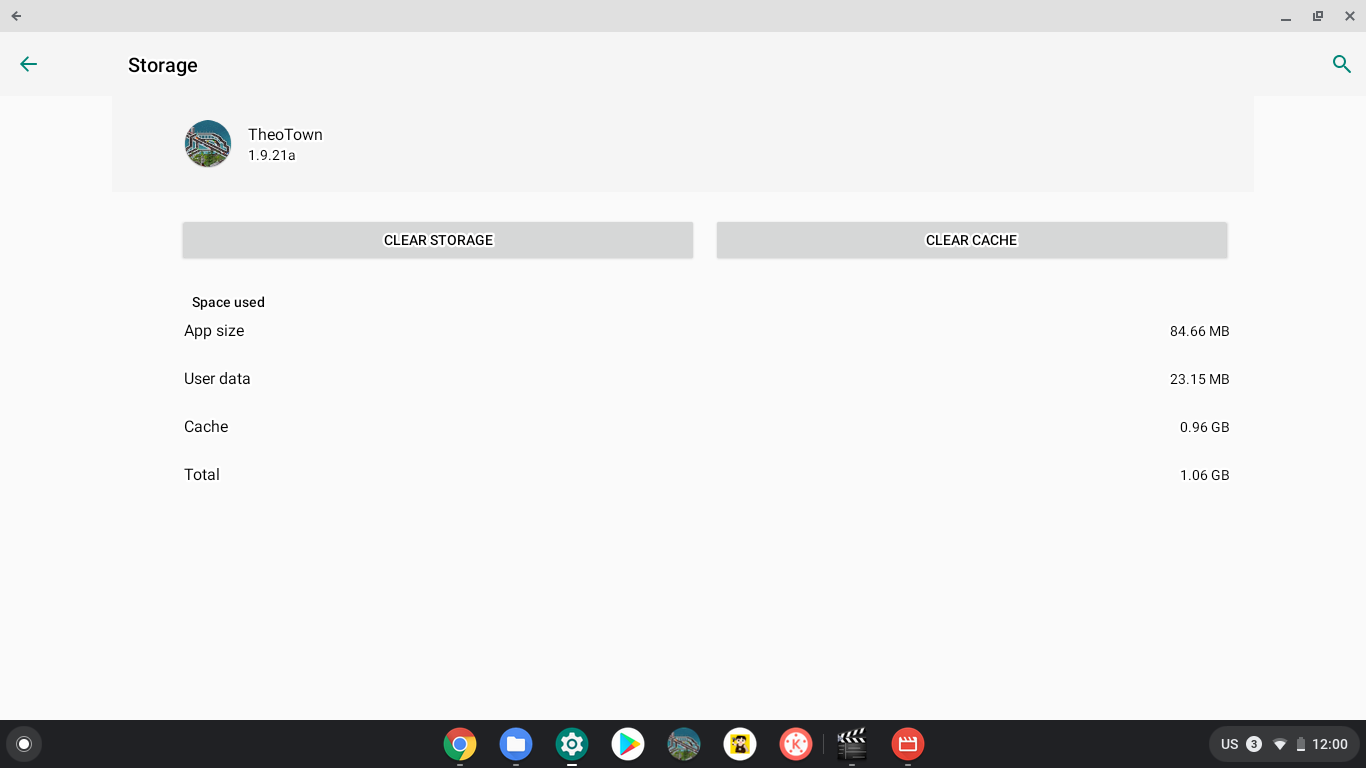
Task: Open the clapperboard app in shelf
Action: pyautogui.click(x=852, y=744)
